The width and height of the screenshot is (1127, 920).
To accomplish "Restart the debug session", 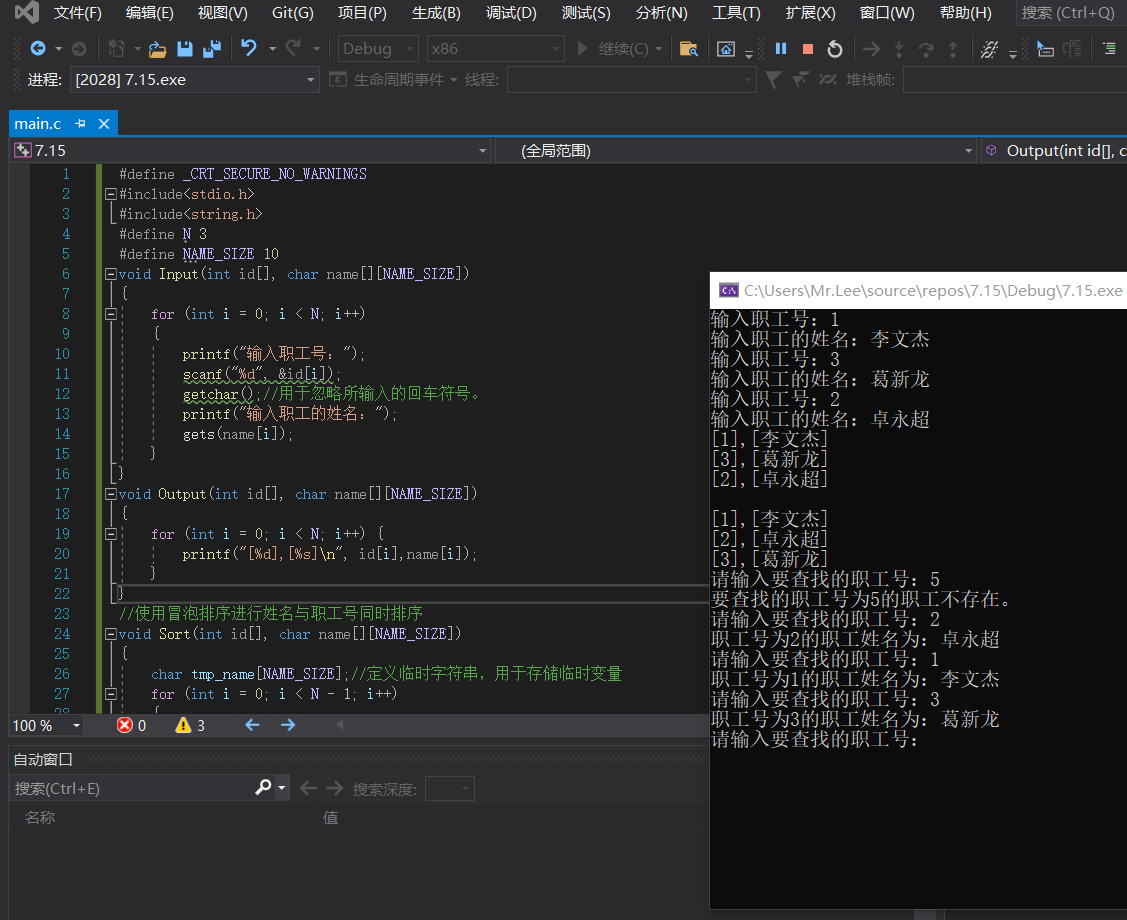I will (x=834, y=48).
